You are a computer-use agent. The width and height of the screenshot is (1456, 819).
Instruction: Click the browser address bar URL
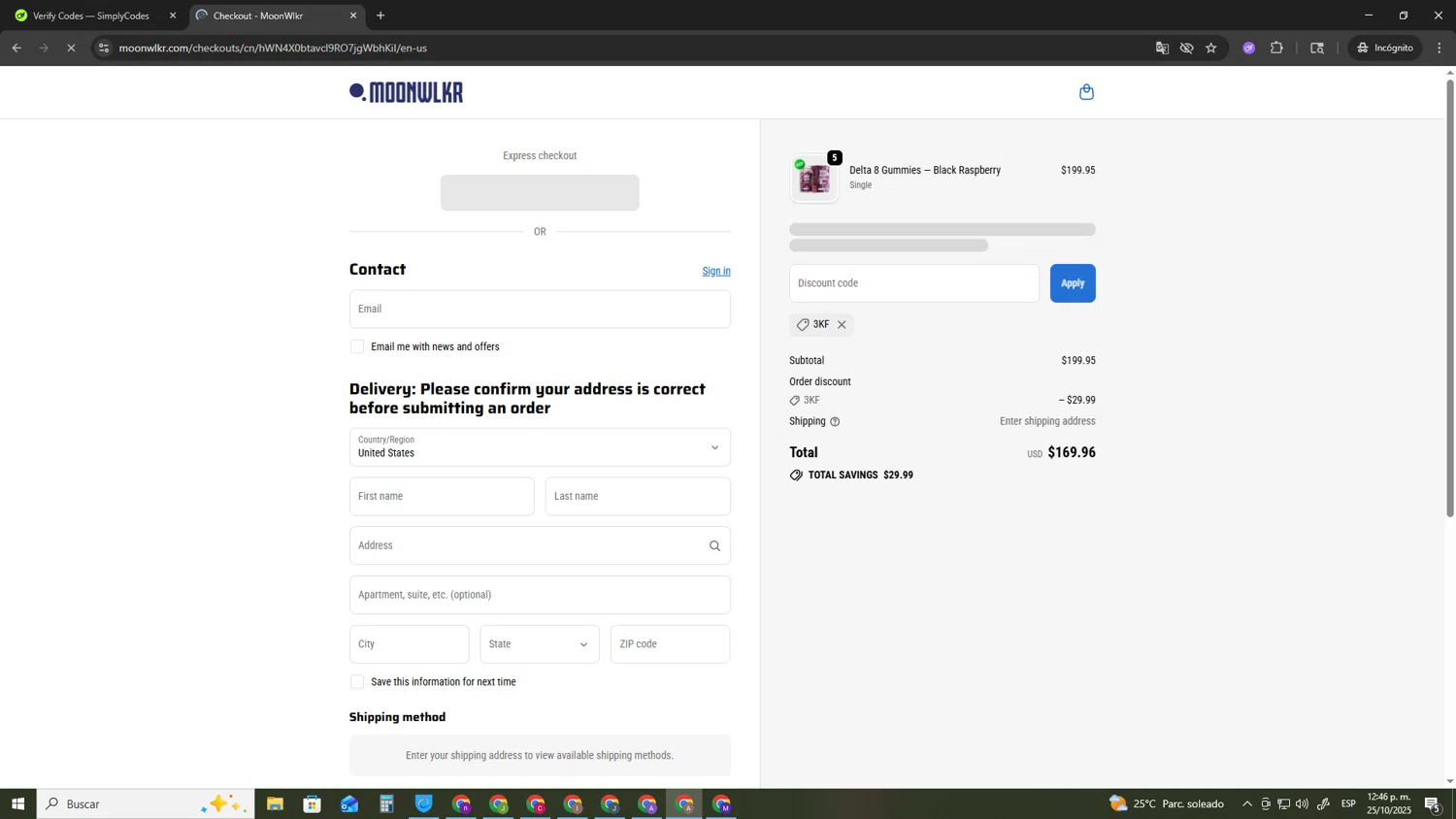[273, 48]
